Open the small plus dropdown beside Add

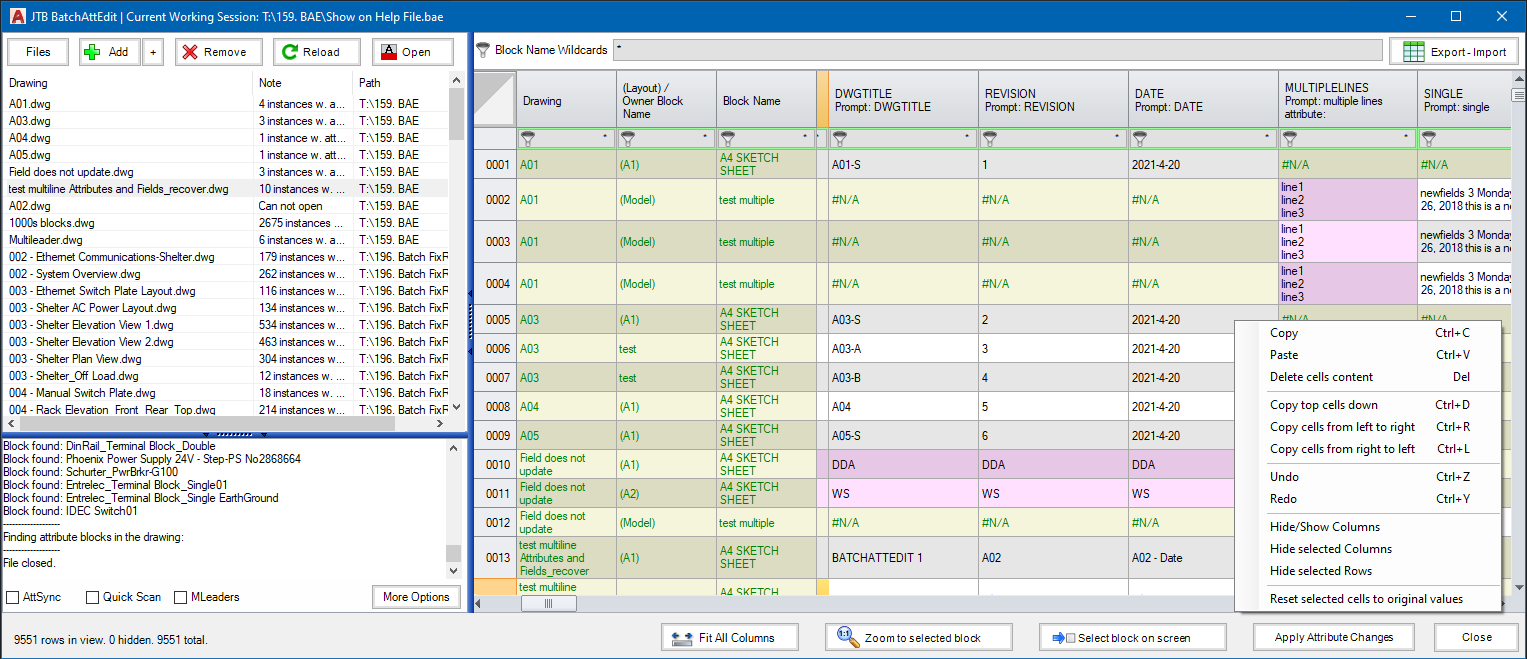click(153, 52)
